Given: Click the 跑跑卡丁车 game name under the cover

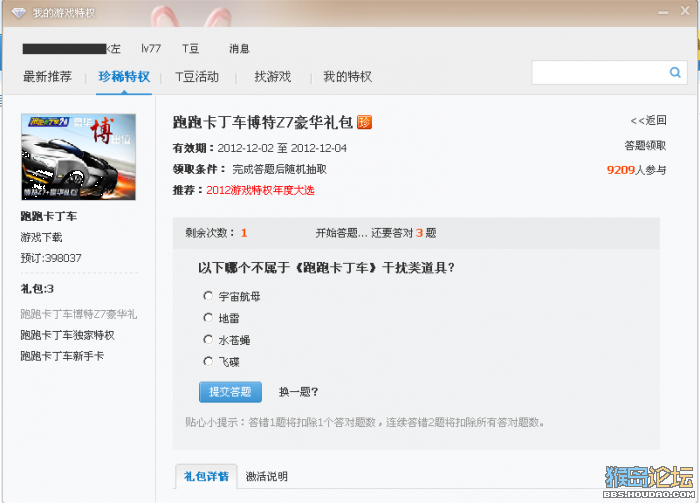Looking at the screenshot, I should [x=49, y=216].
